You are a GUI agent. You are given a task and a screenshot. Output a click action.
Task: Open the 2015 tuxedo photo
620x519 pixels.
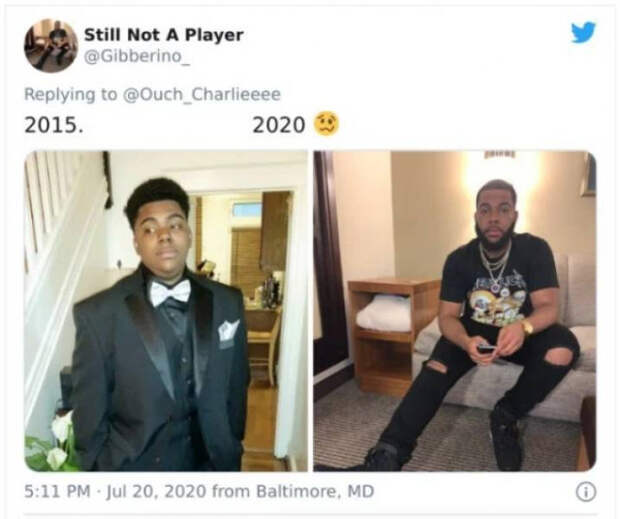coord(166,311)
